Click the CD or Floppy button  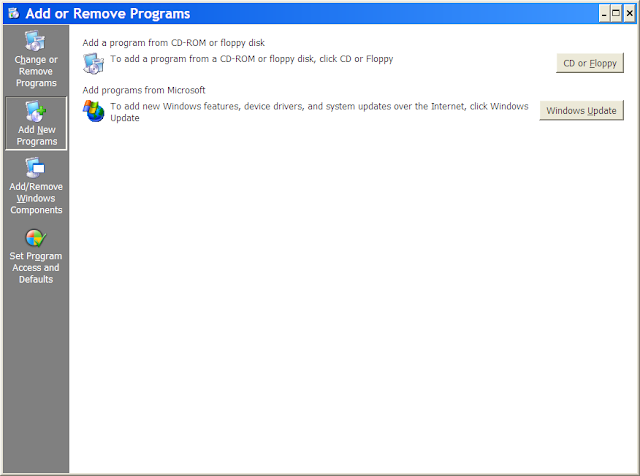pos(590,63)
